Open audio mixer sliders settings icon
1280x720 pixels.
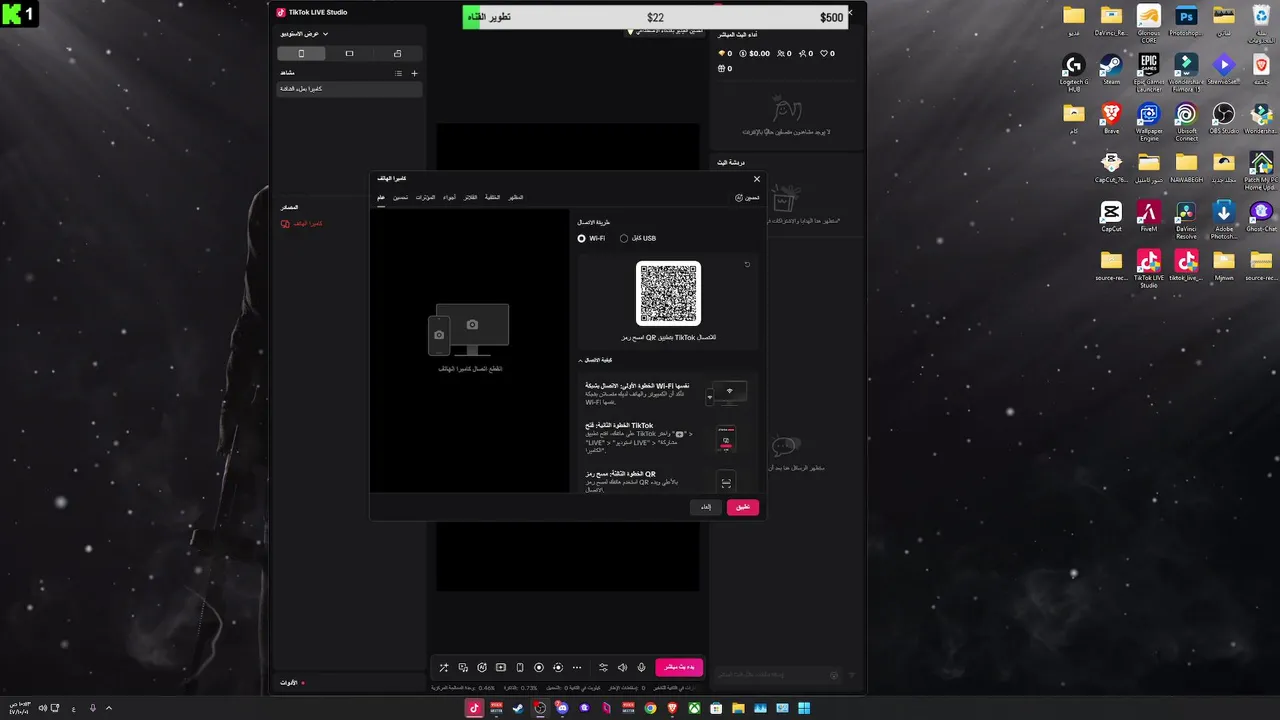pyautogui.click(x=603, y=667)
